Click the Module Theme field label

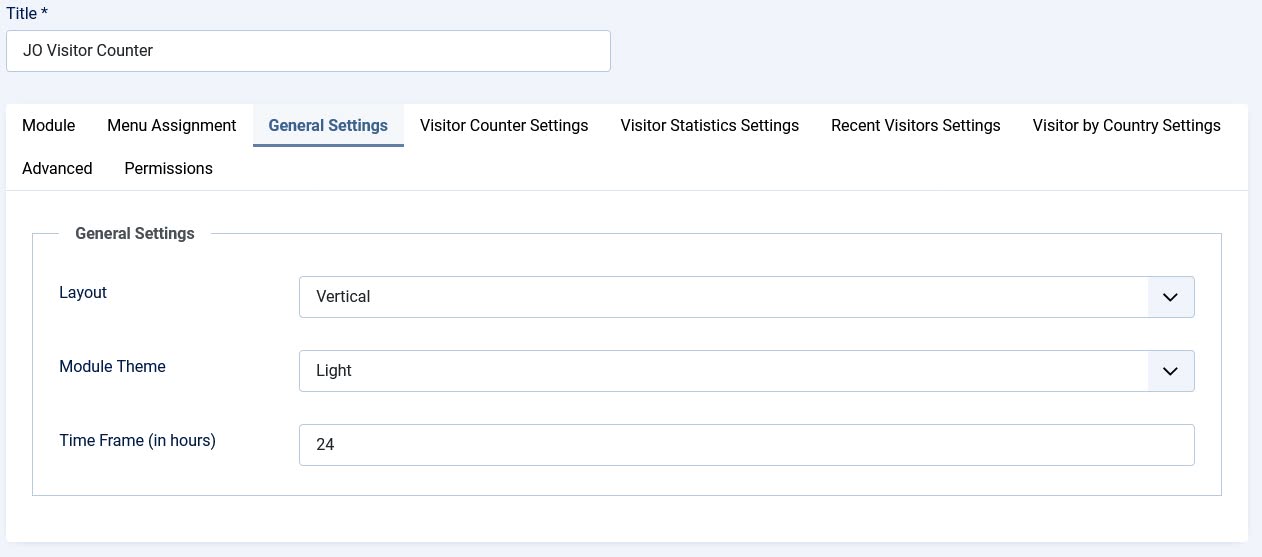point(112,367)
